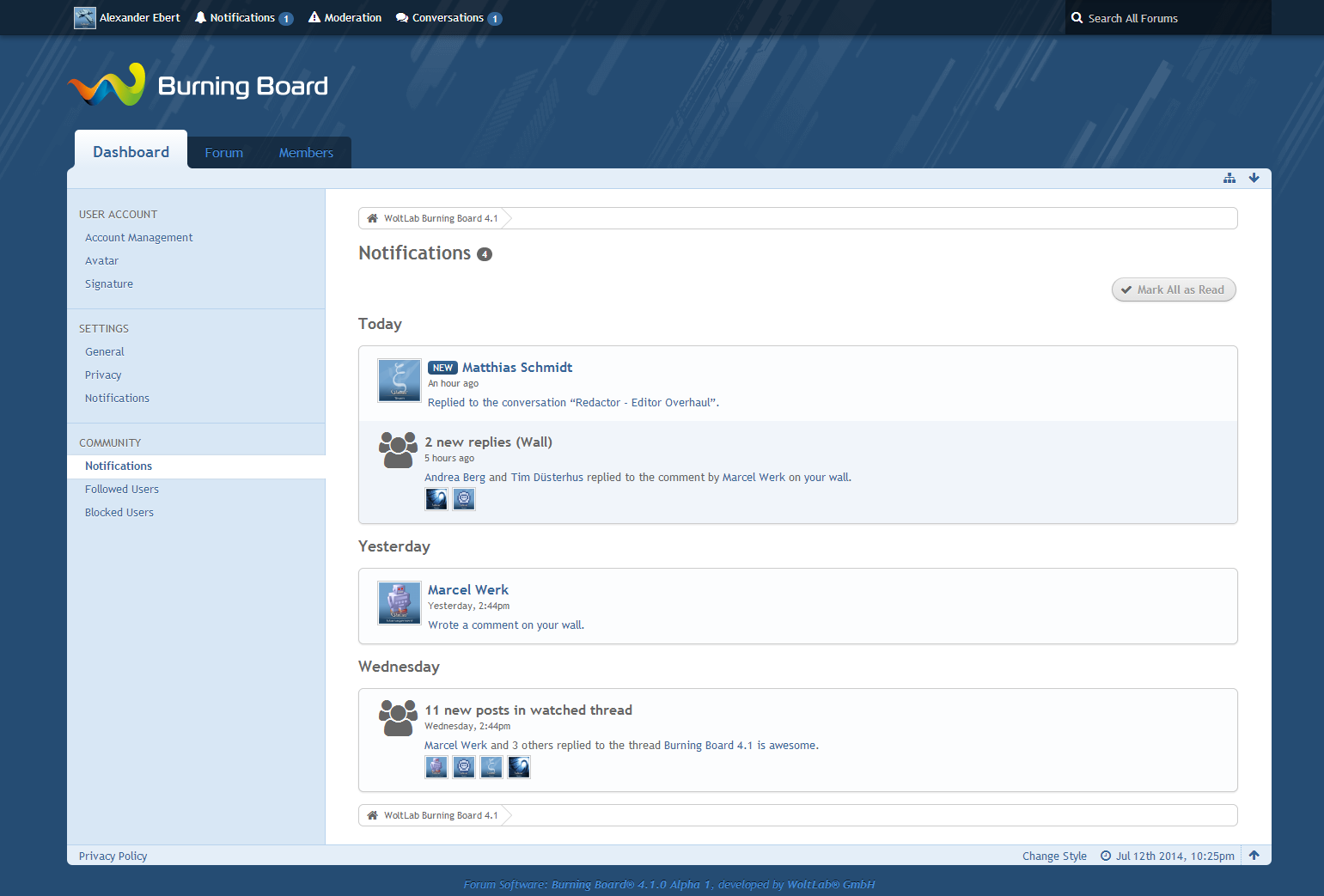Open the Alexander Ebert user menu
Image resolution: width=1324 pixels, height=896 pixels.
pyautogui.click(x=127, y=18)
